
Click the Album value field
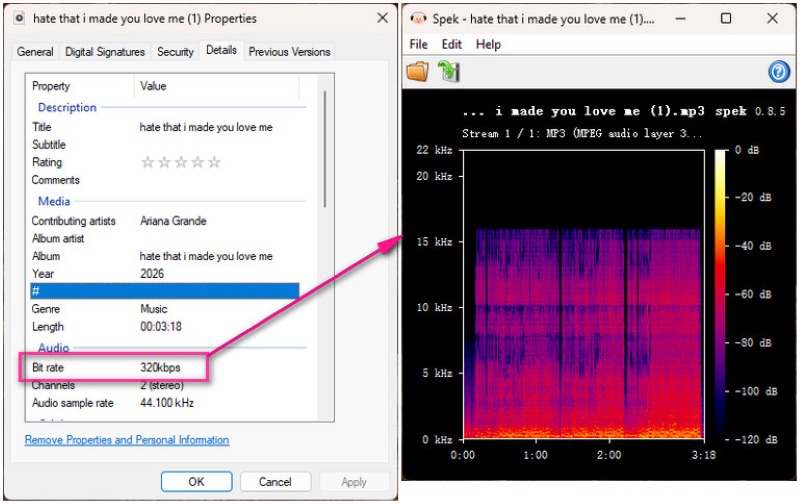pos(206,256)
